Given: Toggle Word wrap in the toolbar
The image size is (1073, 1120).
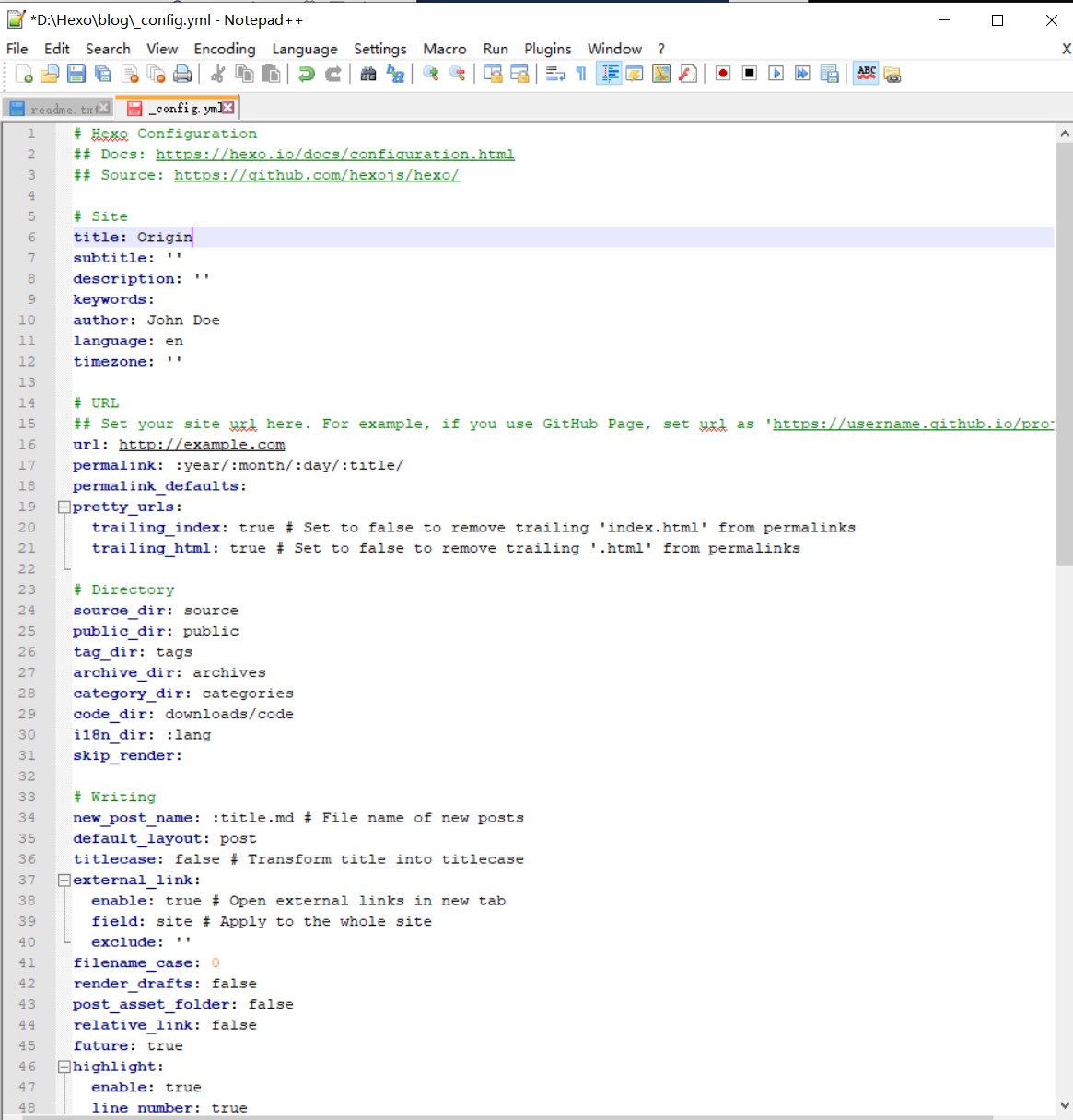Looking at the screenshot, I should pyautogui.click(x=554, y=75).
